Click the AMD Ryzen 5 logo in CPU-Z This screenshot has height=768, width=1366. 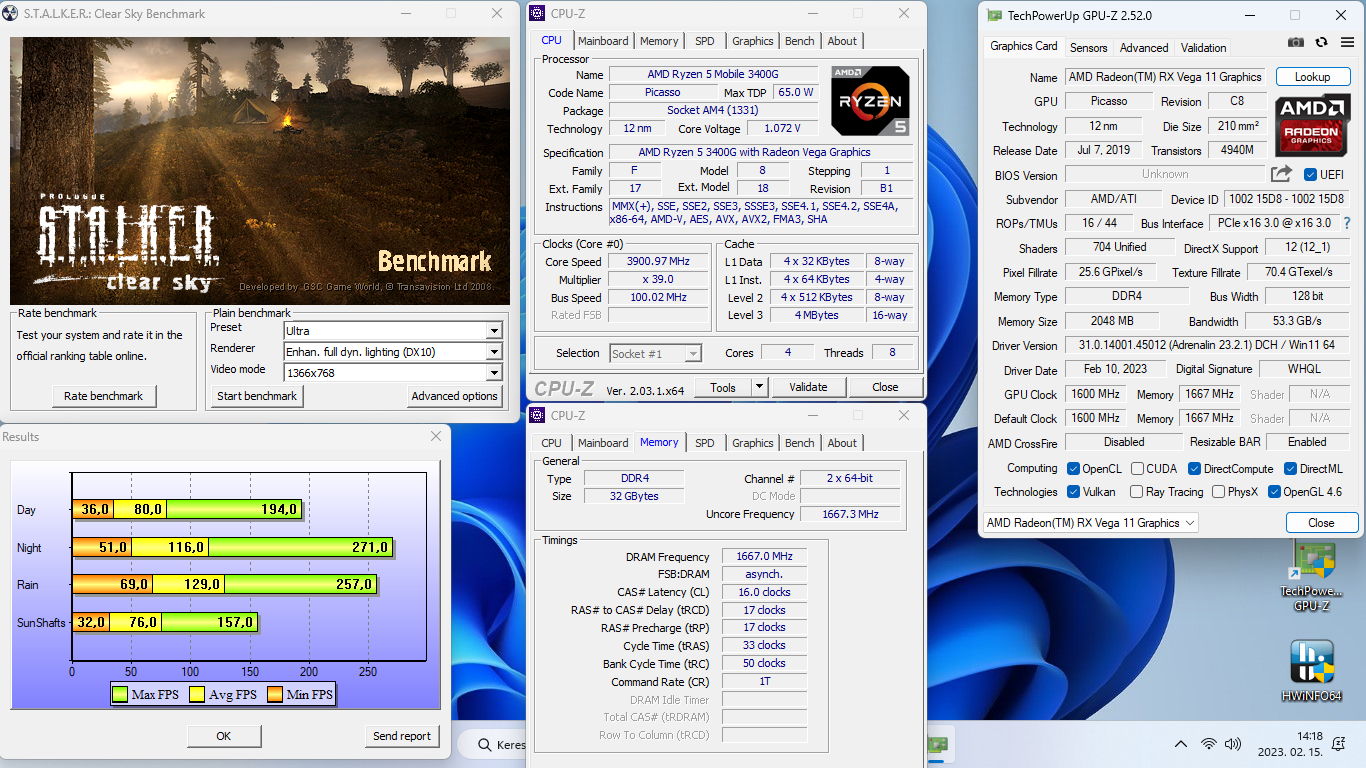(x=870, y=100)
